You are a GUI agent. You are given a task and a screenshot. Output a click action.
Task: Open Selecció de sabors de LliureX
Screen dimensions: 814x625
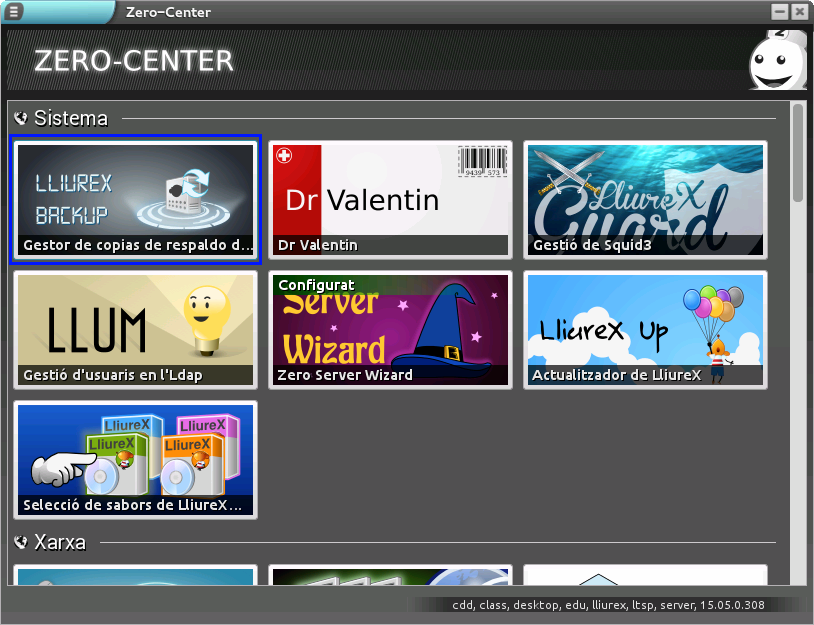point(136,459)
